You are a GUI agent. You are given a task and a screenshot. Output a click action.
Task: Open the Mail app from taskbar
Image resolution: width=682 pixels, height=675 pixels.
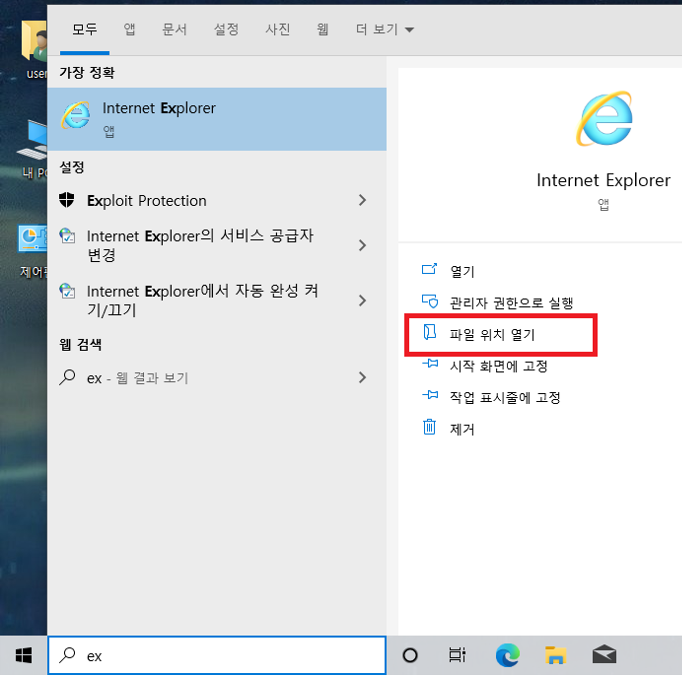click(604, 655)
